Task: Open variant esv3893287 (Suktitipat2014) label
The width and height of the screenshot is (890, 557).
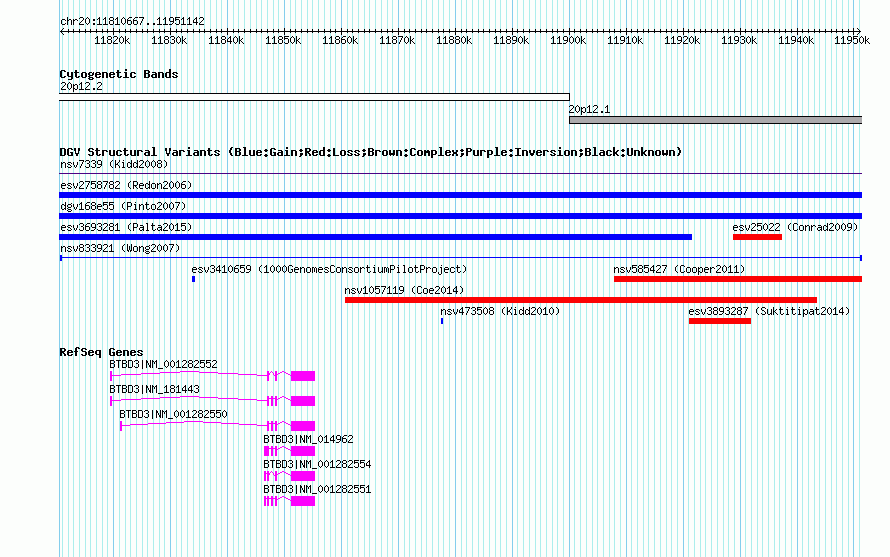Action: (x=769, y=311)
